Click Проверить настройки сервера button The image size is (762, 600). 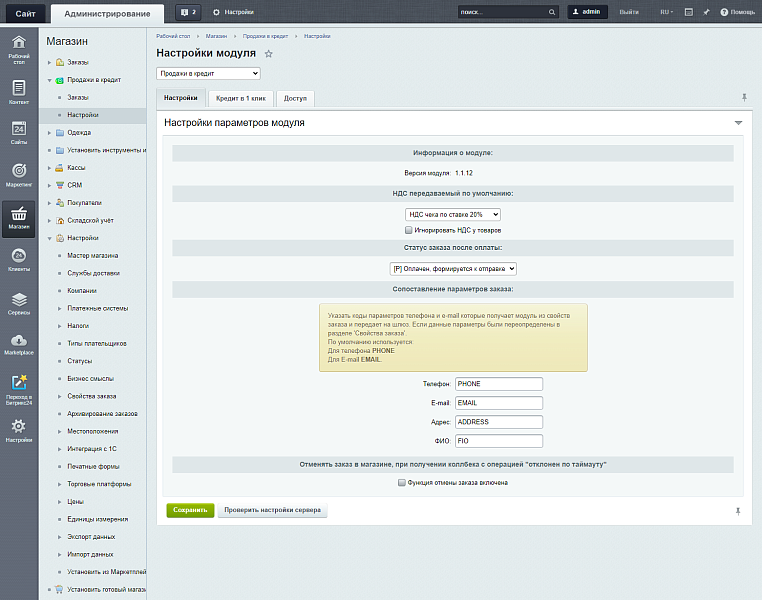pos(272,510)
